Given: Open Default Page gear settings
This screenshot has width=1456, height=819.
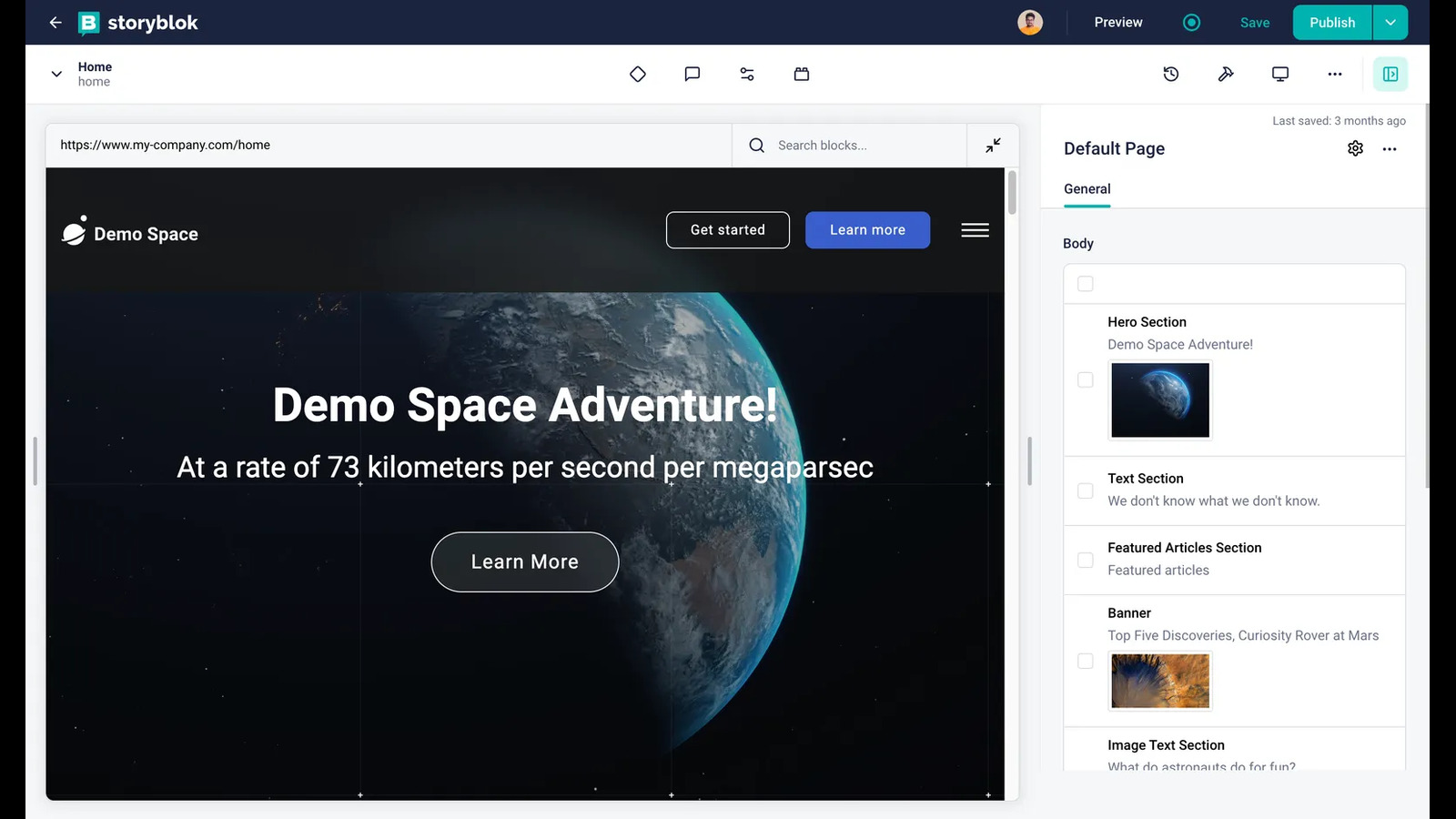Looking at the screenshot, I should coord(1356,148).
